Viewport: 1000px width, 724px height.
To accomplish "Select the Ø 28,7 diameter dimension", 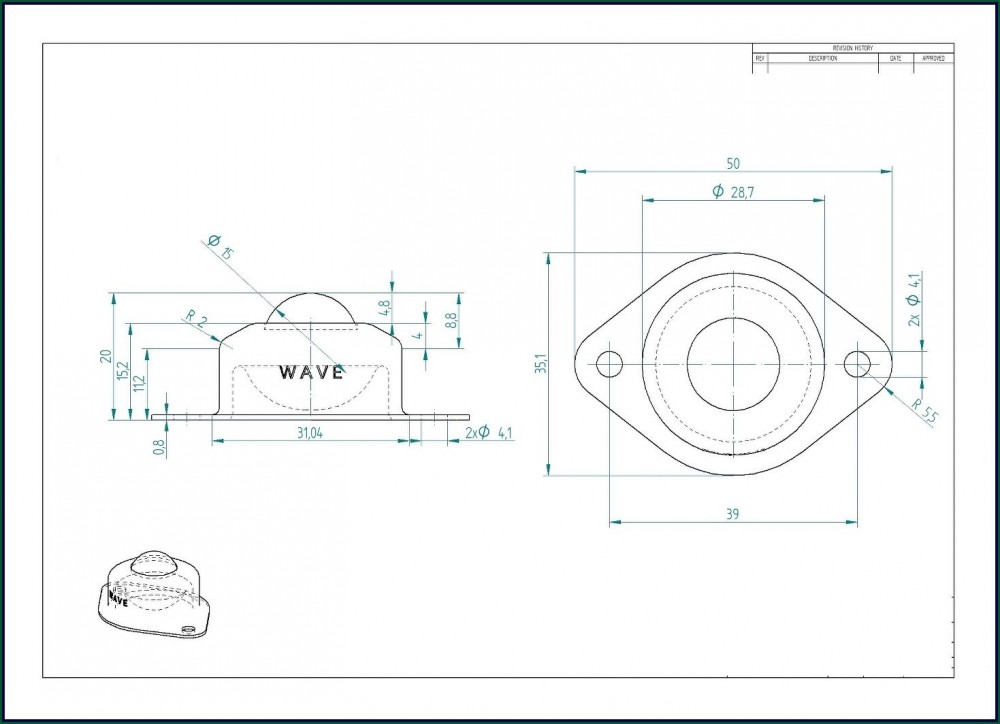I will [733, 192].
